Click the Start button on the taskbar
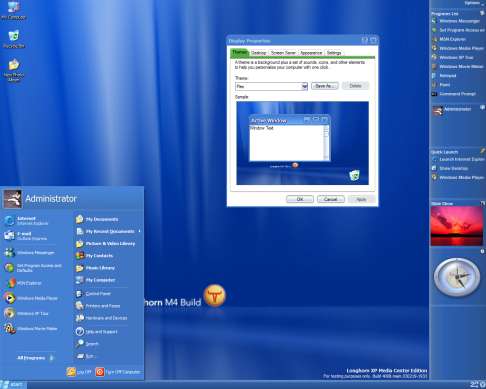This screenshot has width=486, height=389. tap(13, 385)
